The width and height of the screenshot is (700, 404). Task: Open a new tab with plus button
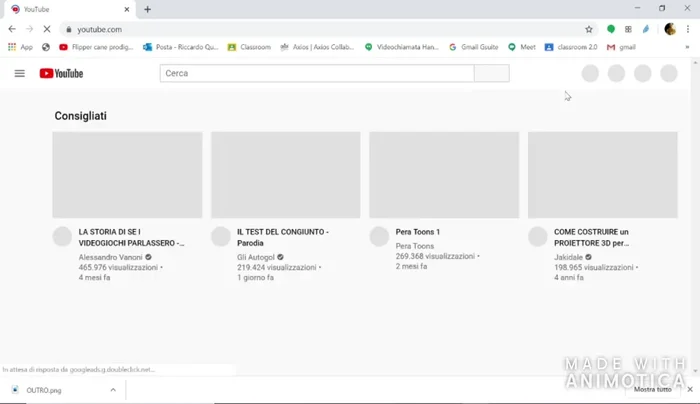[x=147, y=9]
